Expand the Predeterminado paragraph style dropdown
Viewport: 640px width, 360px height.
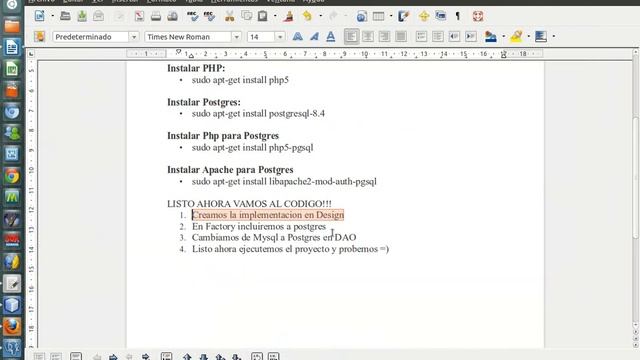point(134,37)
